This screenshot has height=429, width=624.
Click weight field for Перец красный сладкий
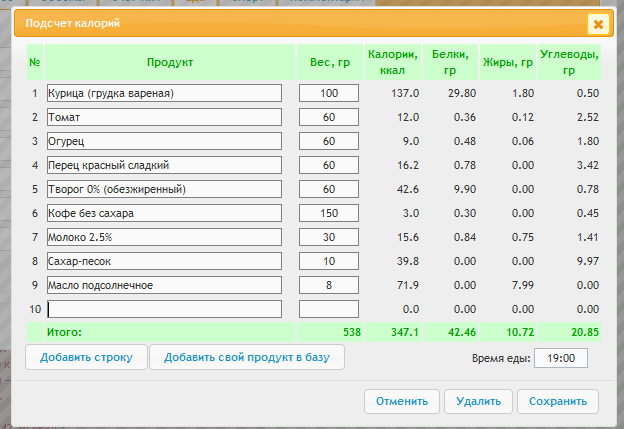[x=329, y=165]
